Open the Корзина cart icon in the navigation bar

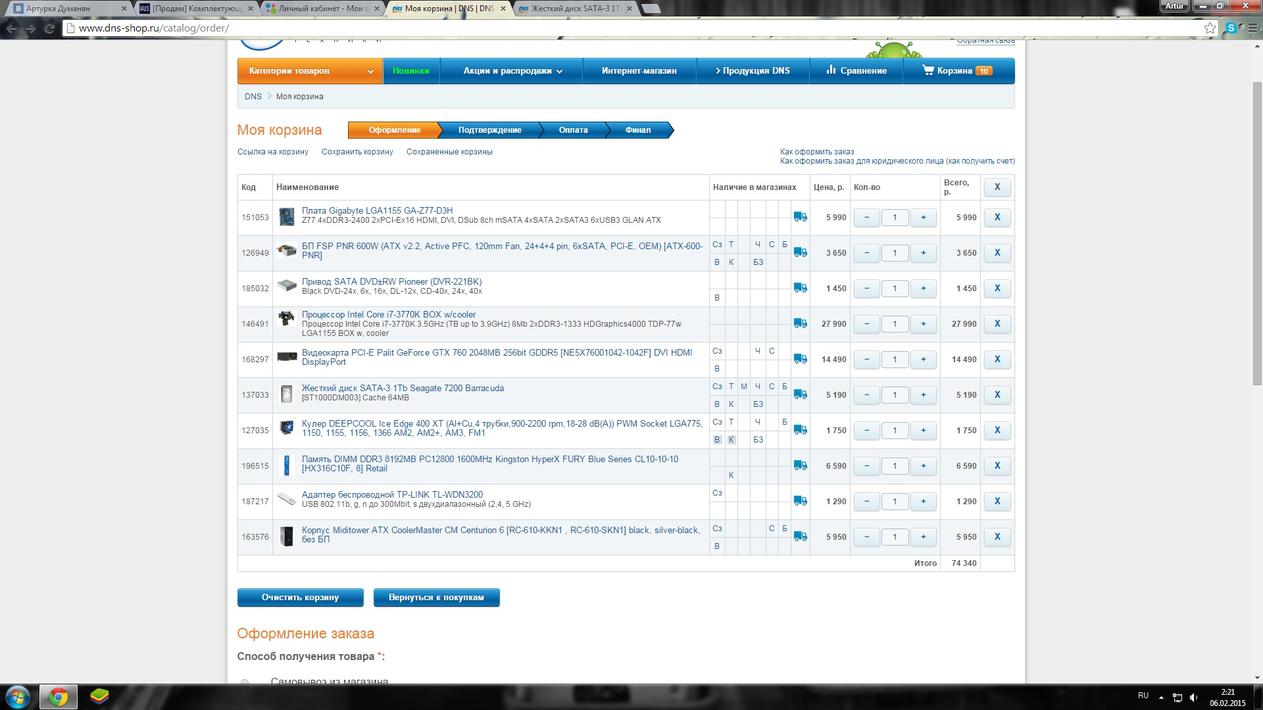pyautogui.click(x=928, y=70)
